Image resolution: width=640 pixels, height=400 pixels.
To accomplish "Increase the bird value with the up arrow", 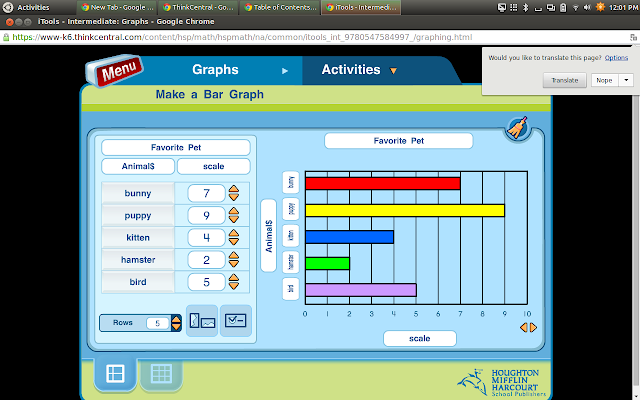I will pyautogui.click(x=233, y=278).
